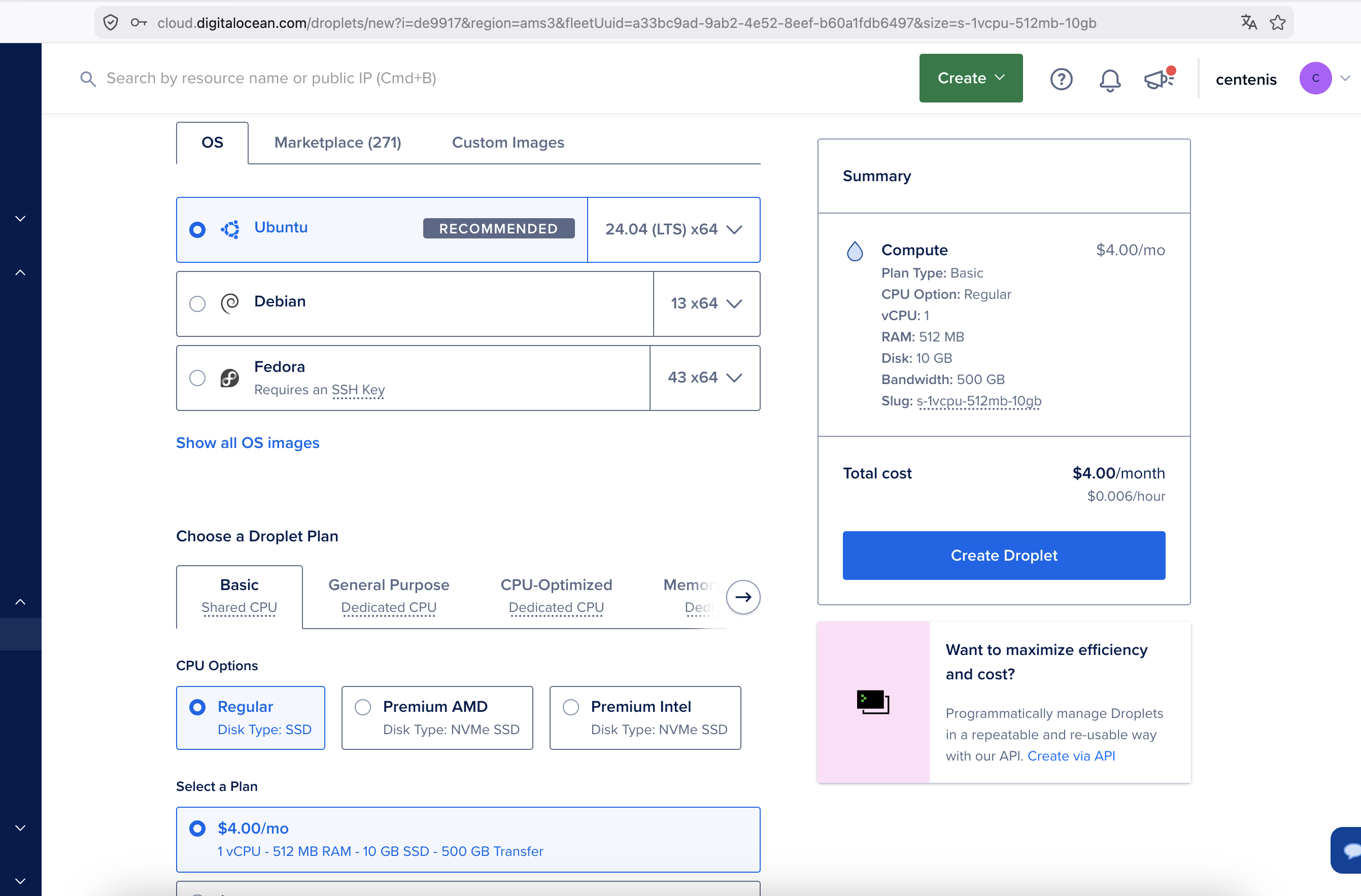This screenshot has height=896, width=1361.
Task: Expand the account menu chevron beside the avatar
Action: (x=1345, y=78)
